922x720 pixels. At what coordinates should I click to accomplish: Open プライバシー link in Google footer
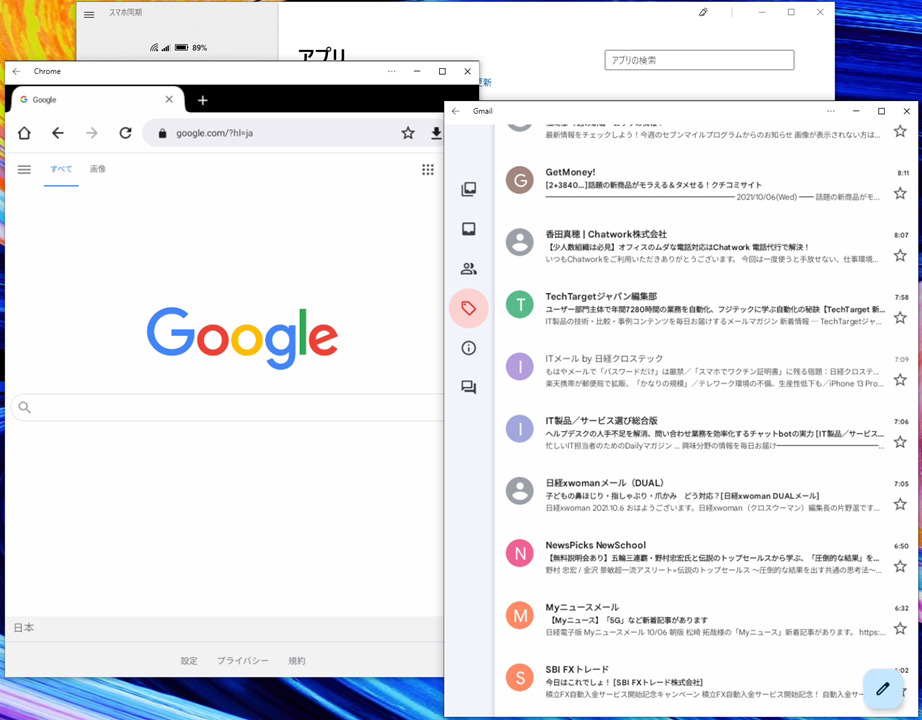pyautogui.click(x=243, y=661)
